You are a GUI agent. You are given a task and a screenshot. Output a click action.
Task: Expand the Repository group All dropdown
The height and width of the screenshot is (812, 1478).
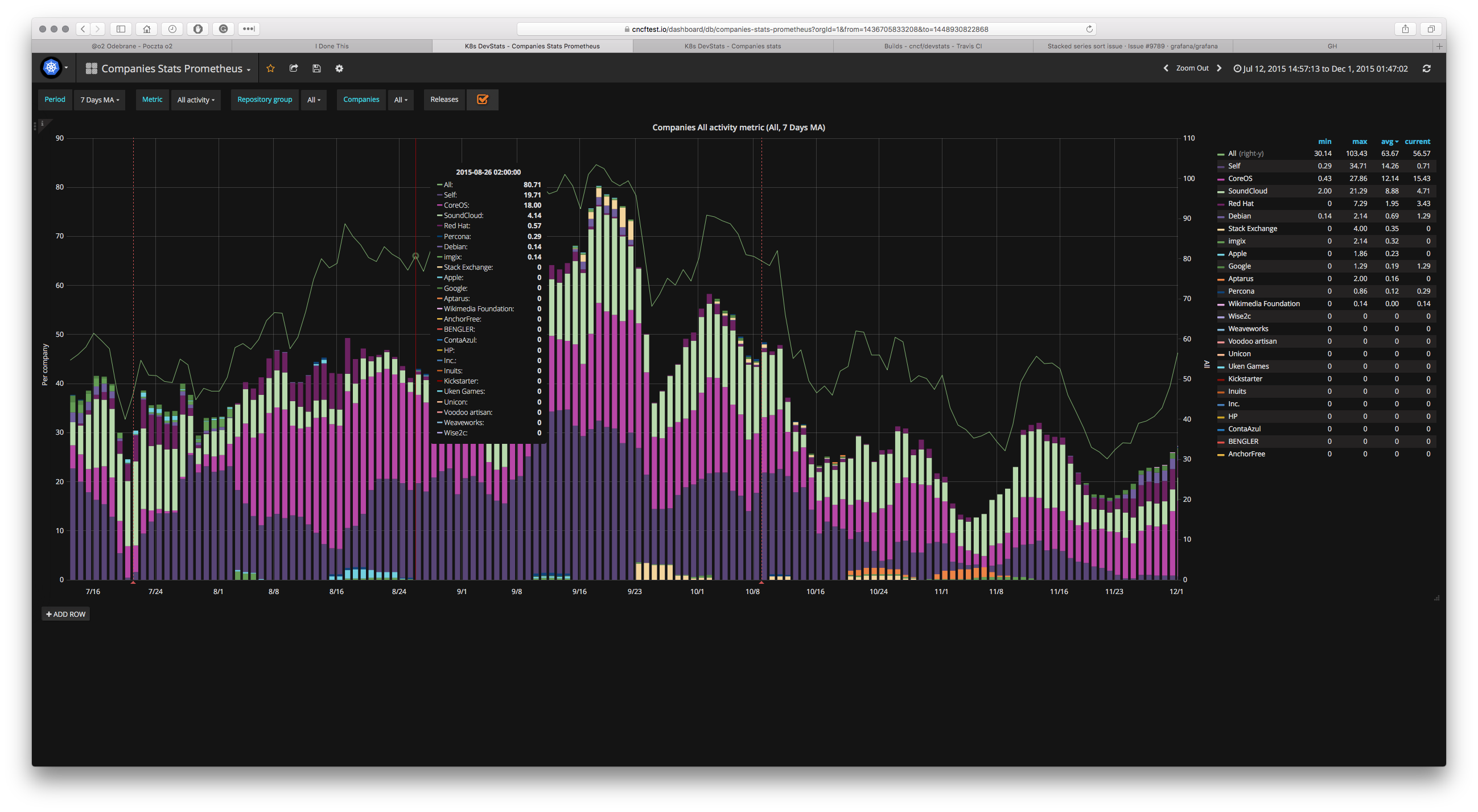pos(313,99)
